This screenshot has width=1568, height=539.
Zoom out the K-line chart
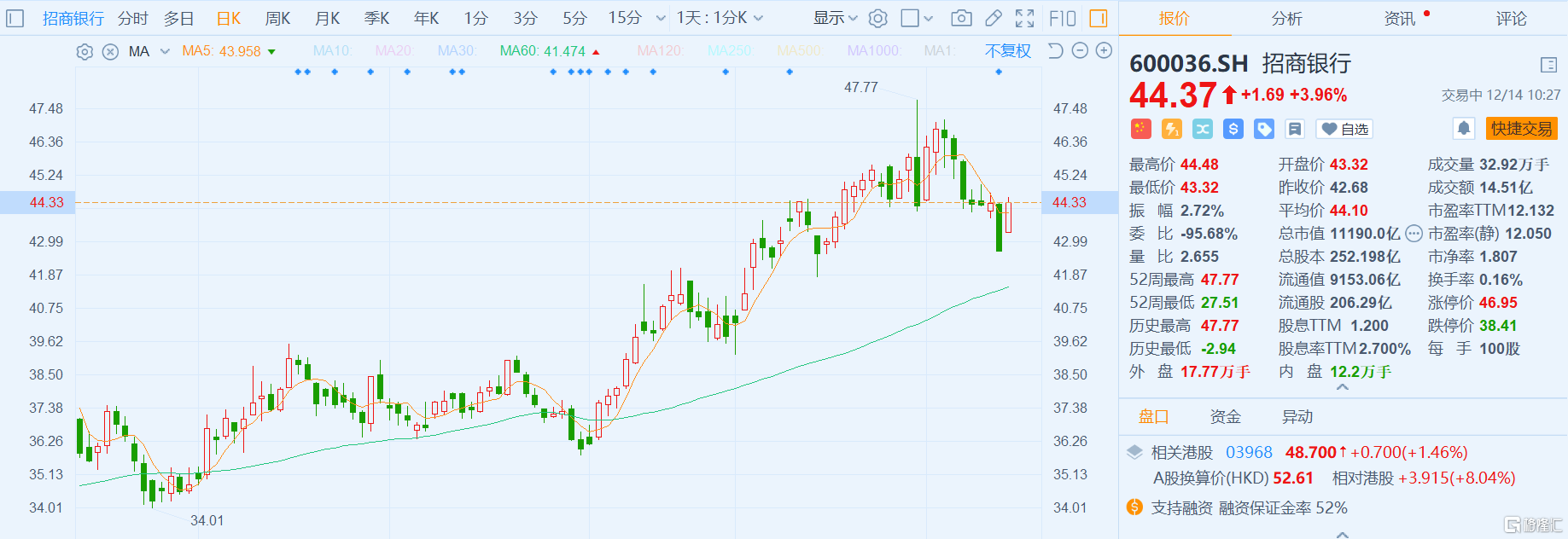(x=1080, y=51)
